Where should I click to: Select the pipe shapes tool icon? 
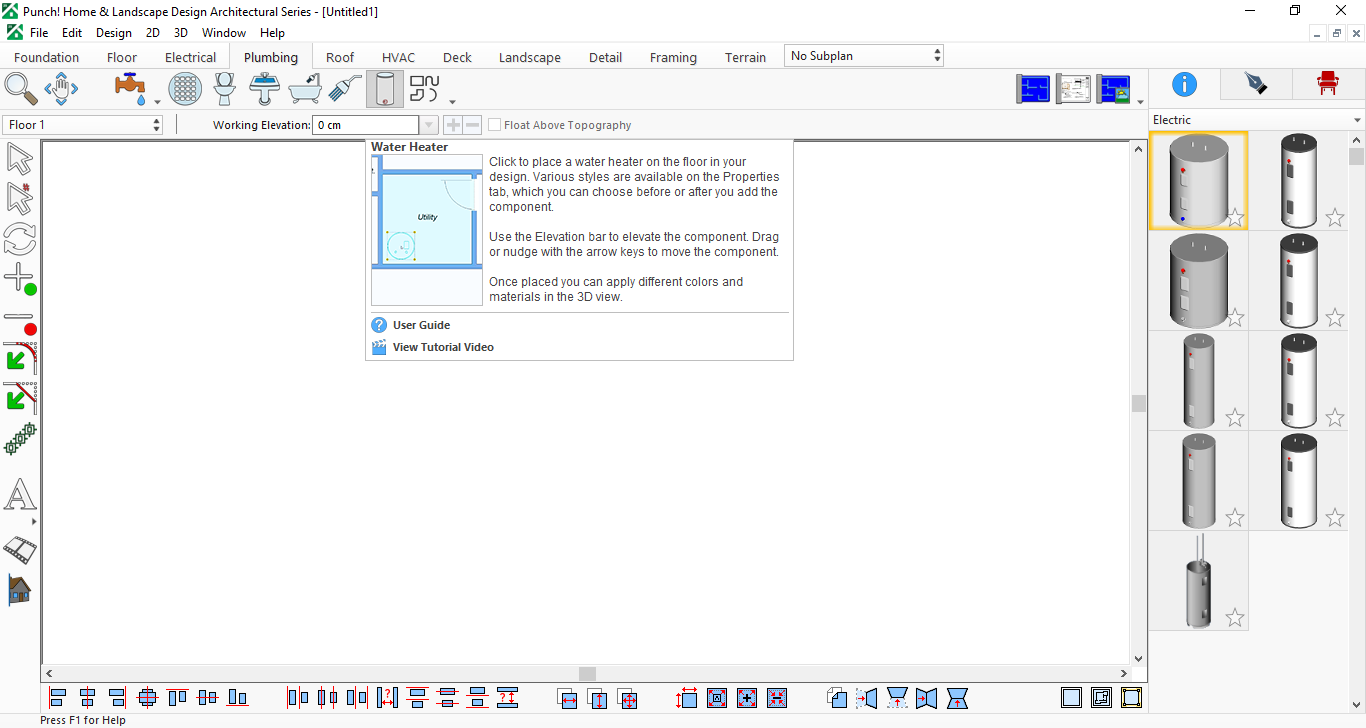(425, 88)
